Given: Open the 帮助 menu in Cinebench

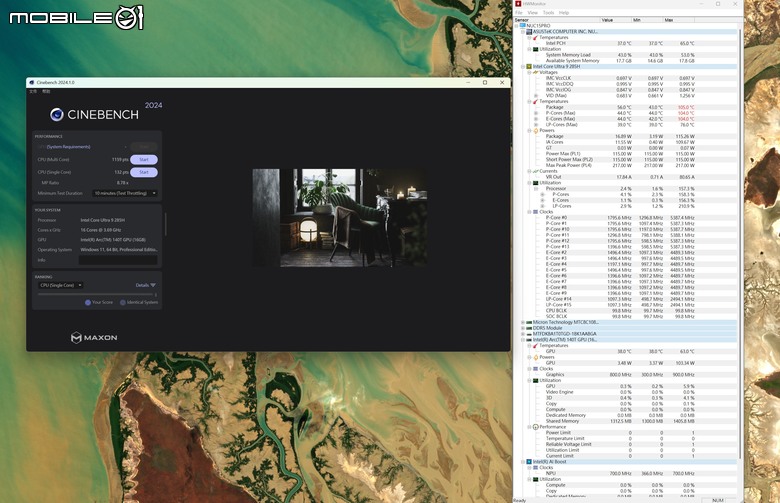Looking at the screenshot, I should 46,92.
